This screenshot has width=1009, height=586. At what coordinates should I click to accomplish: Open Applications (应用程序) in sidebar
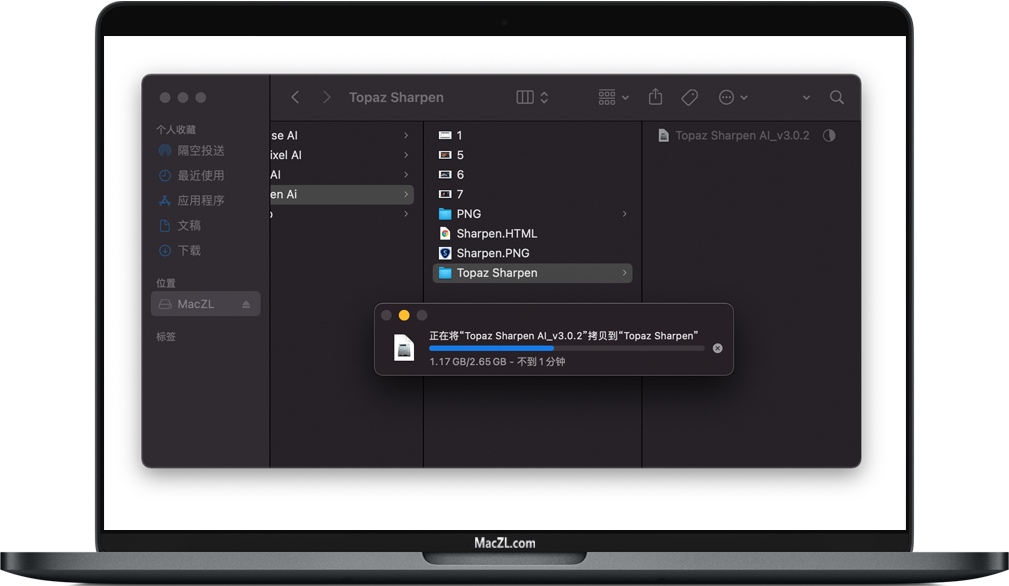tap(200, 201)
